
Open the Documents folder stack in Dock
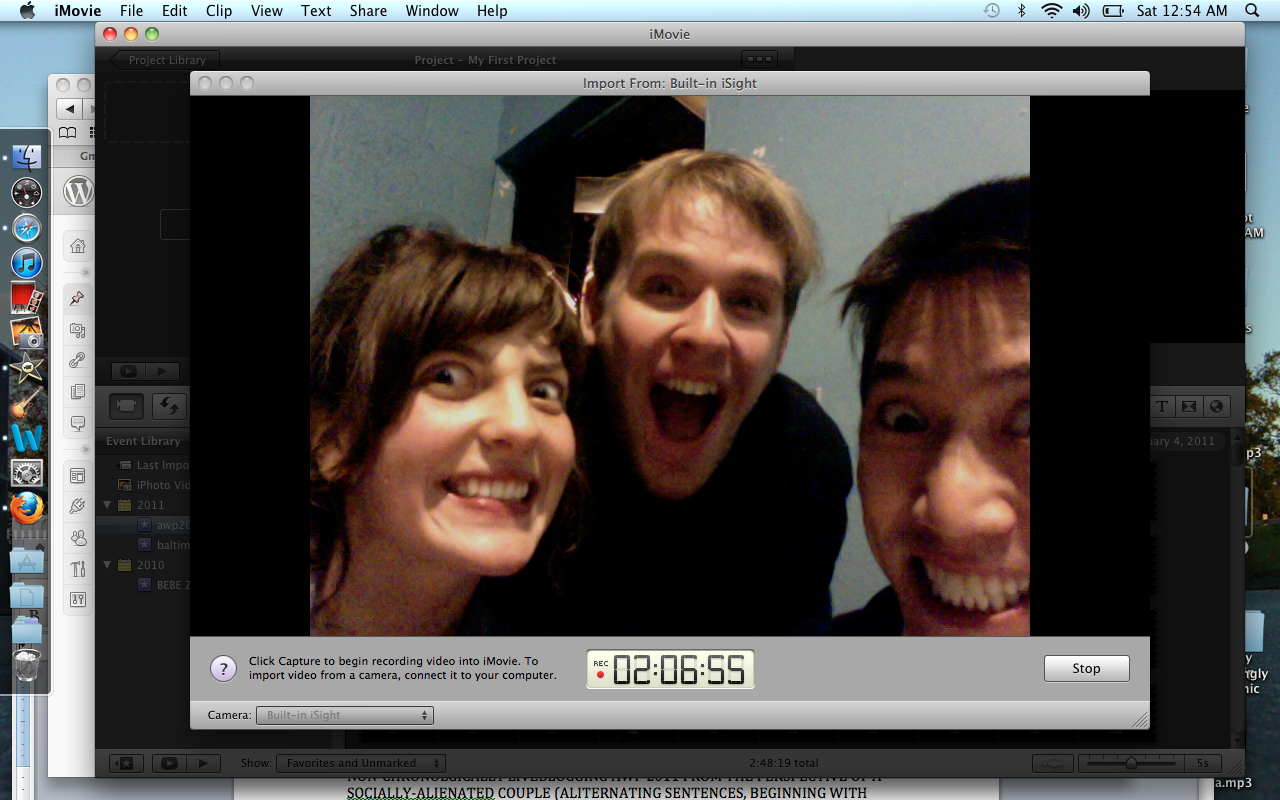[27, 596]
